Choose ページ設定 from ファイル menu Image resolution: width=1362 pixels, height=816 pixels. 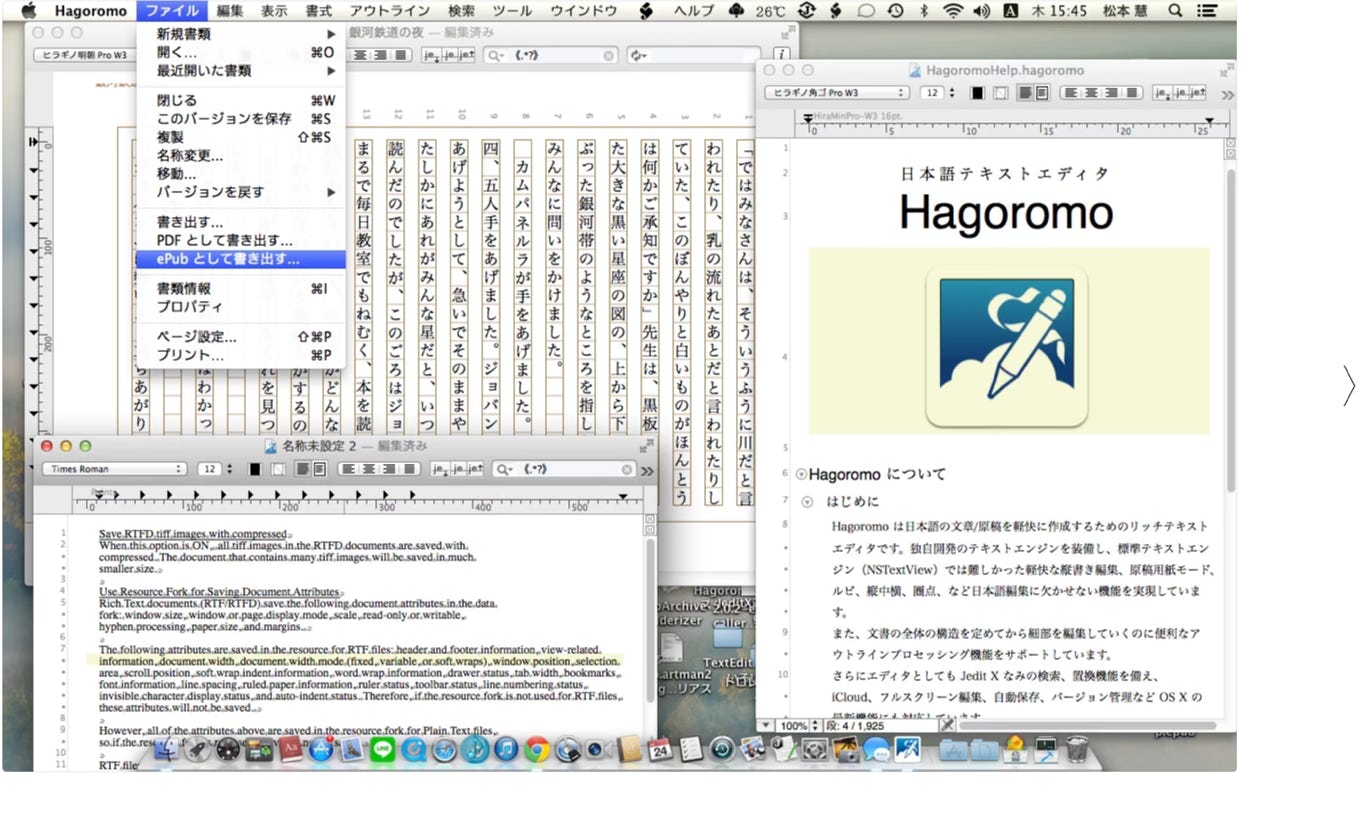[x=241, y=336]
